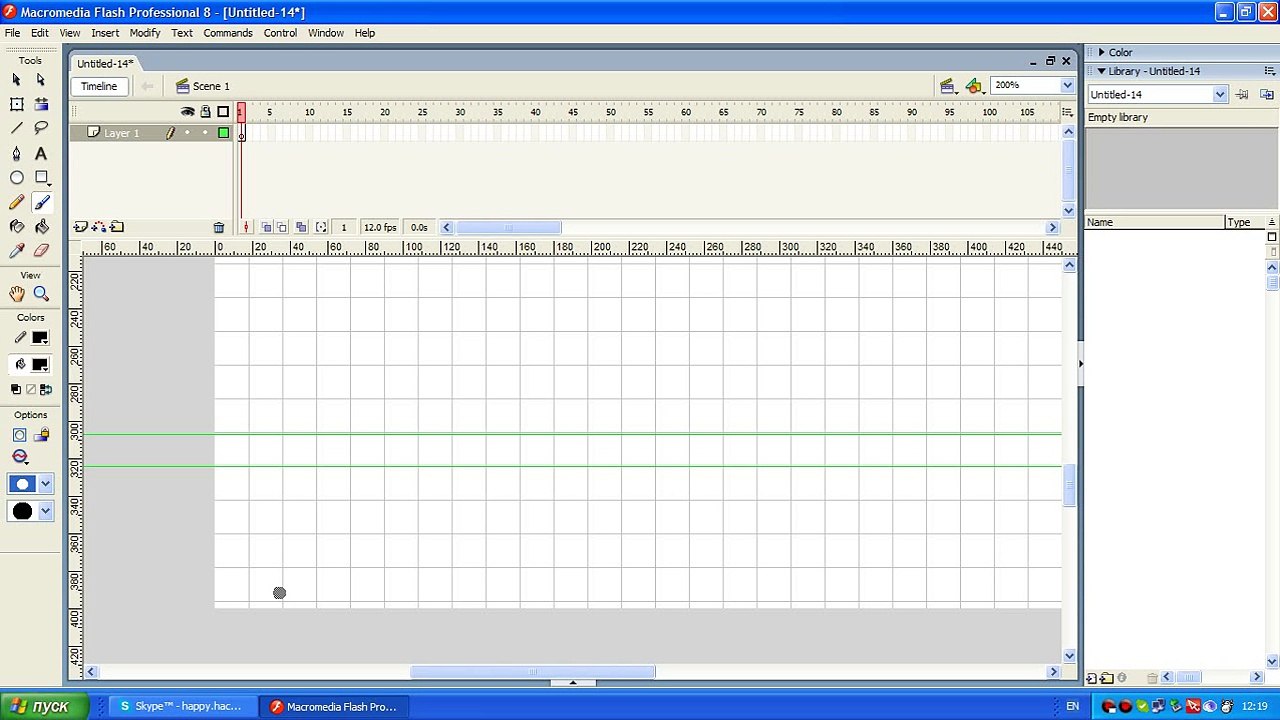Select the Ink Bottle tool
The height and width of the screenshot is (720, 1280).
[x=17, y=227]
